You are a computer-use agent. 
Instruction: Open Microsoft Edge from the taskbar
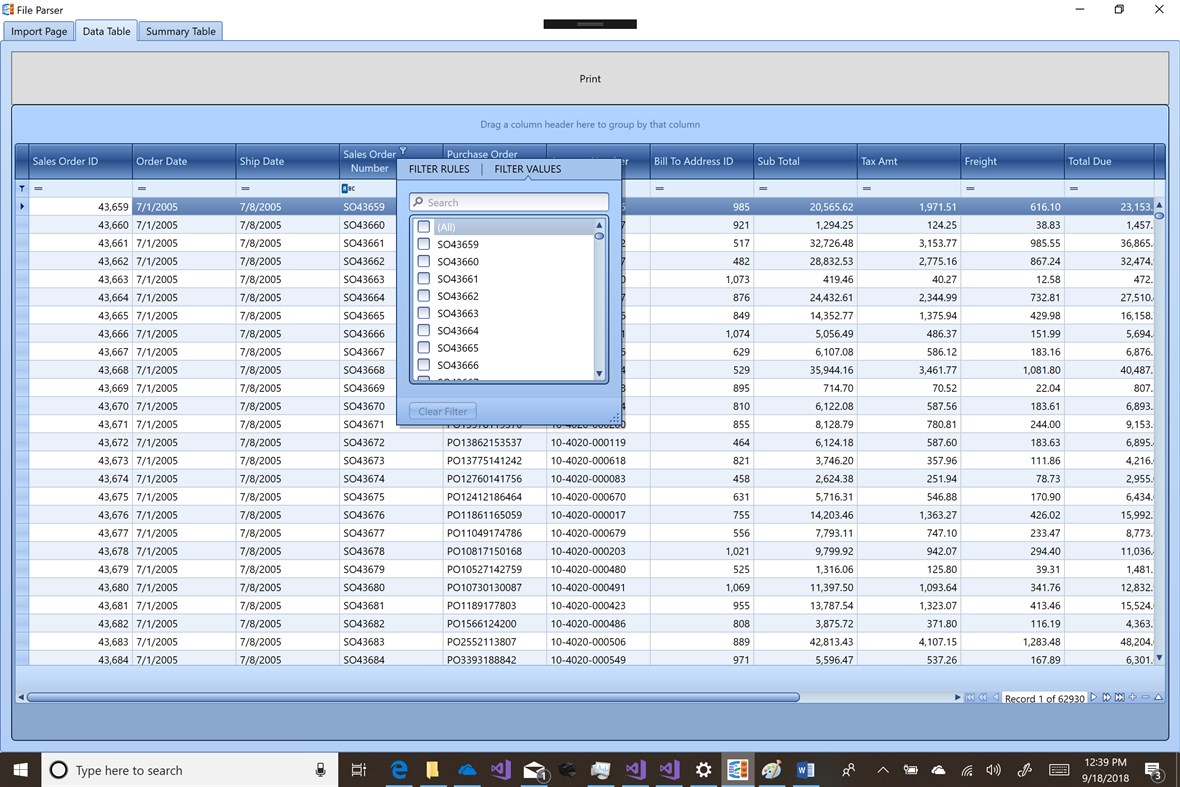tap(399, 769)
